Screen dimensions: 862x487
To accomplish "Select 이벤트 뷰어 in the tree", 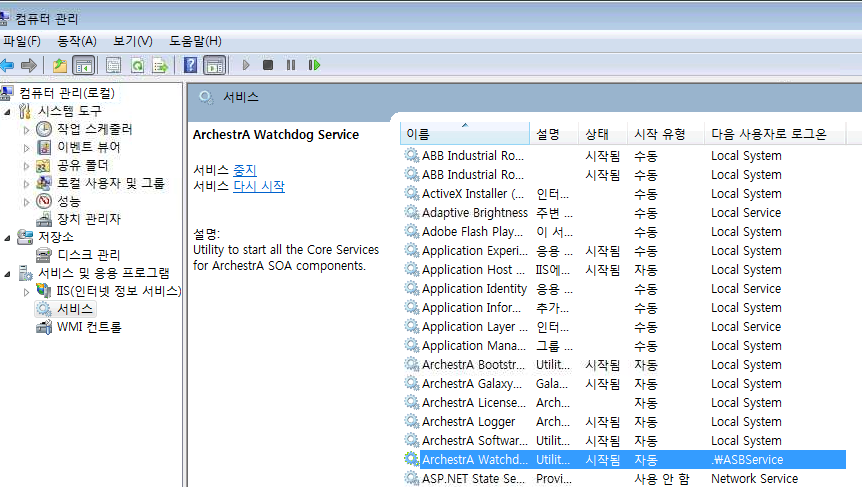I will click(x=89, y=147).
